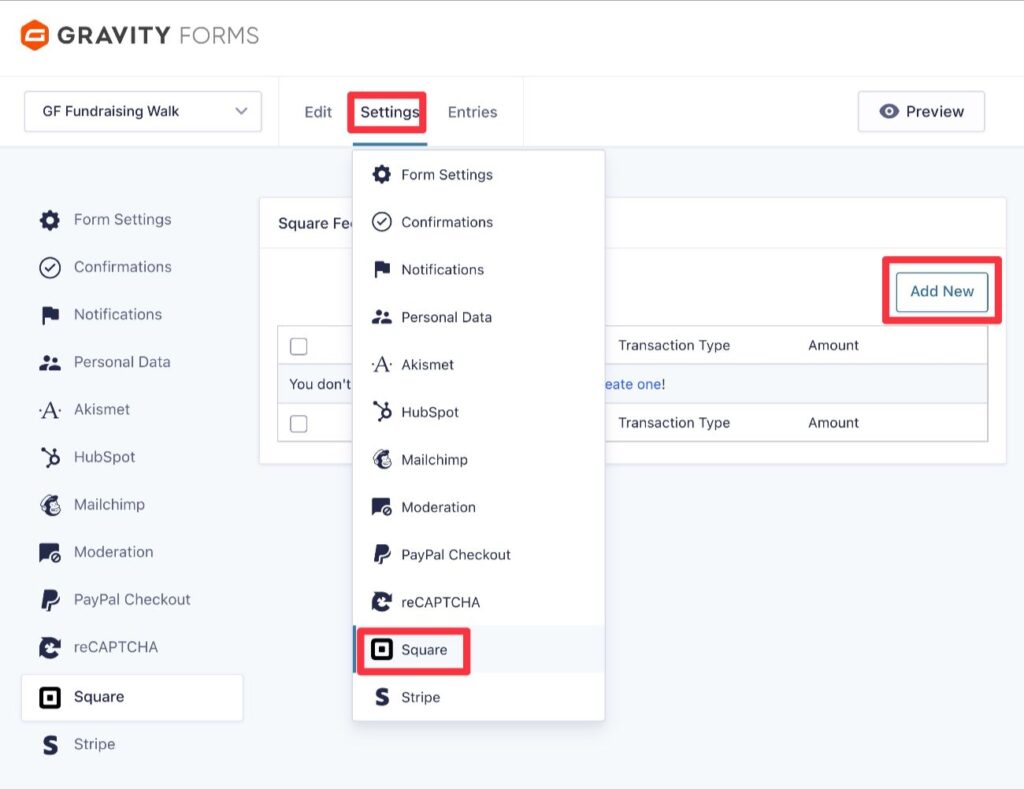Open Akismet text in left sidebar
The image size is (1024, 789).
pos(102,410)
